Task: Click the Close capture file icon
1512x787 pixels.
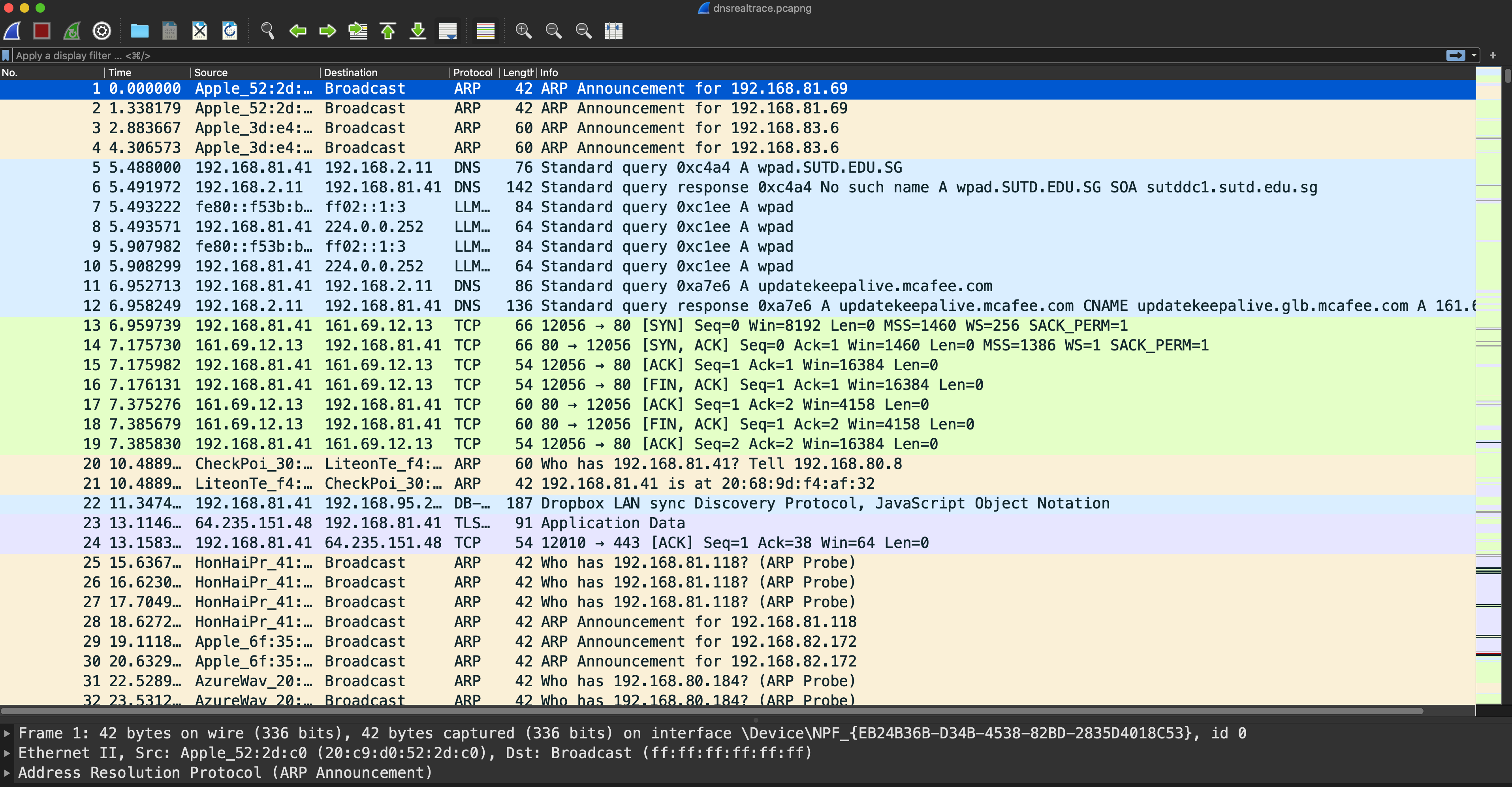Action: pos(199,30)
